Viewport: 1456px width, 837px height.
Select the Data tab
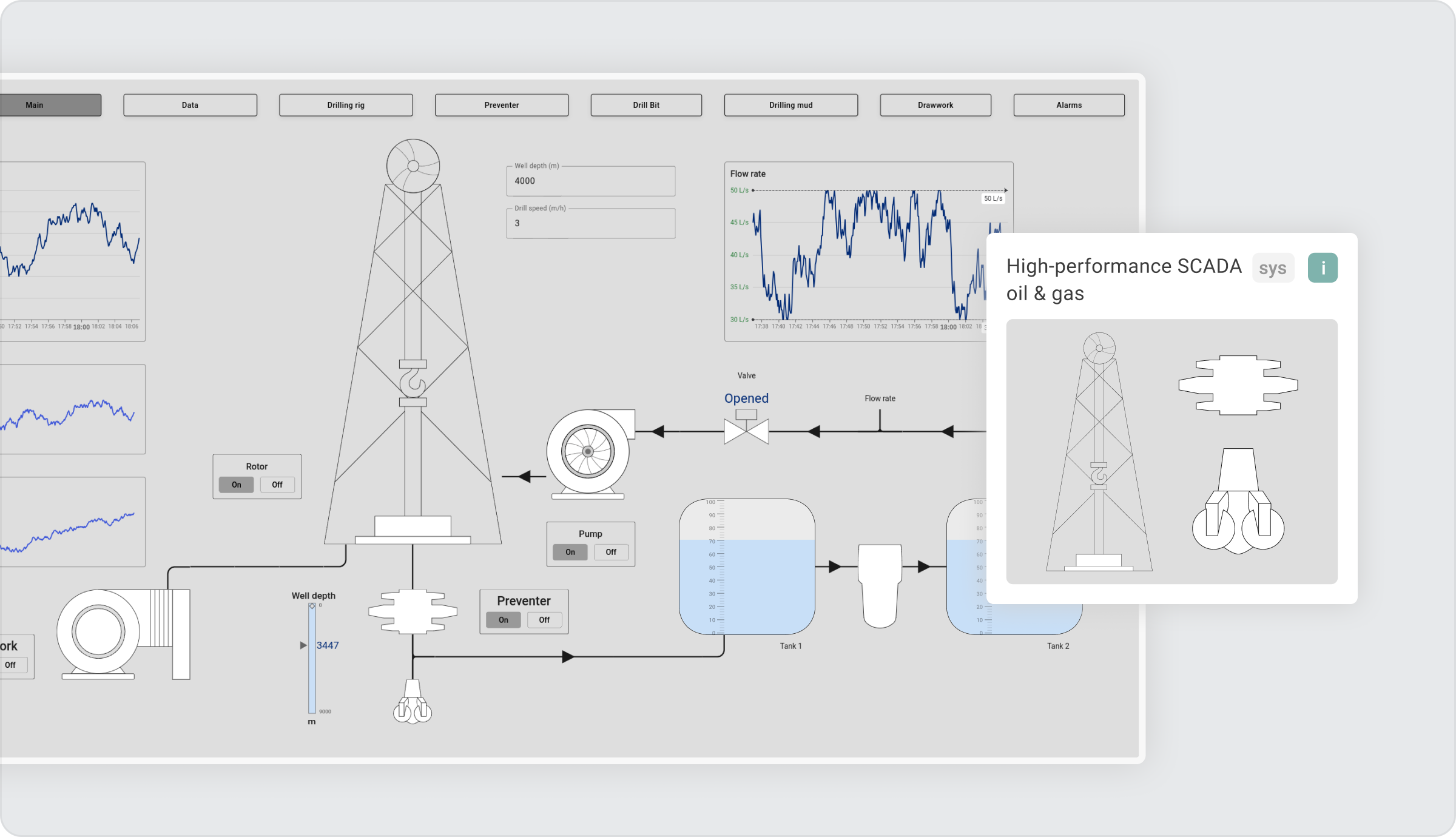[x=190, y=104]
